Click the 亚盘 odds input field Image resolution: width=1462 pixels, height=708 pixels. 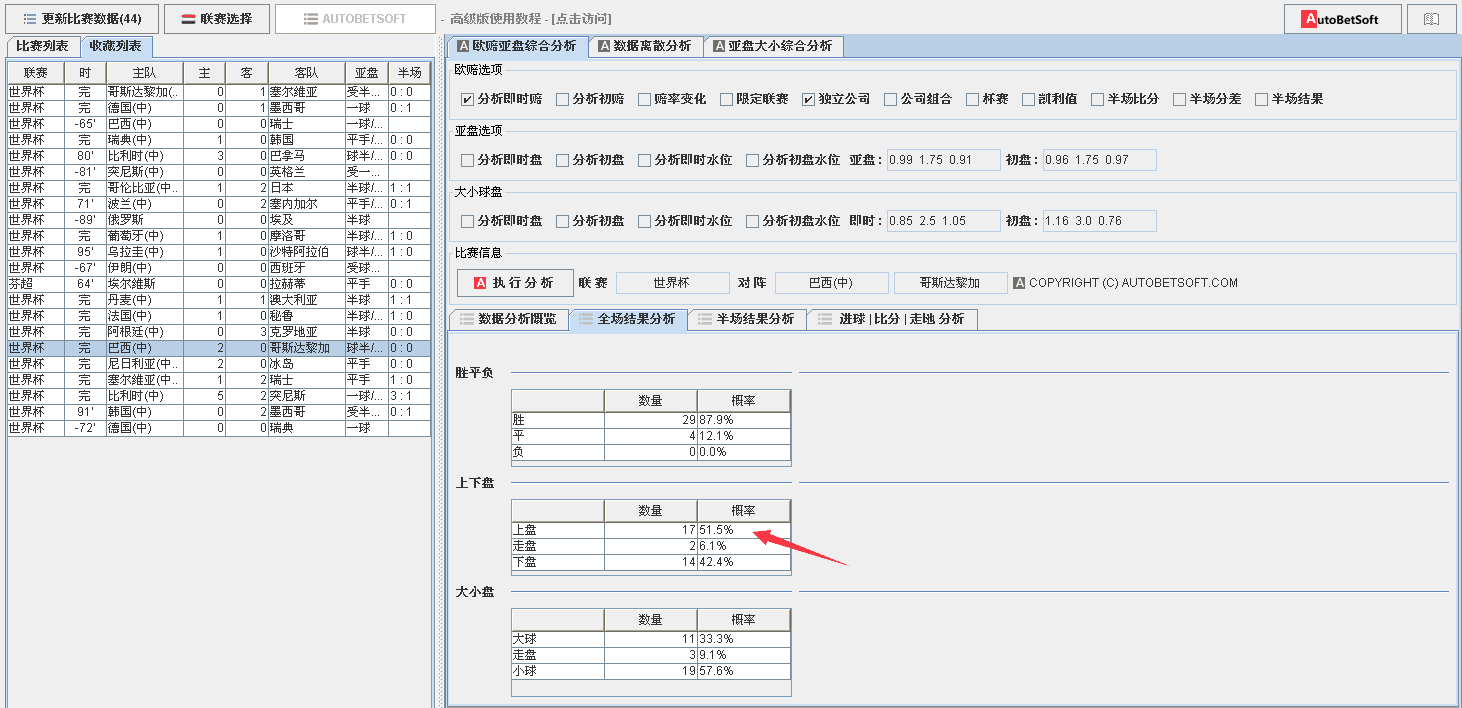943,160
